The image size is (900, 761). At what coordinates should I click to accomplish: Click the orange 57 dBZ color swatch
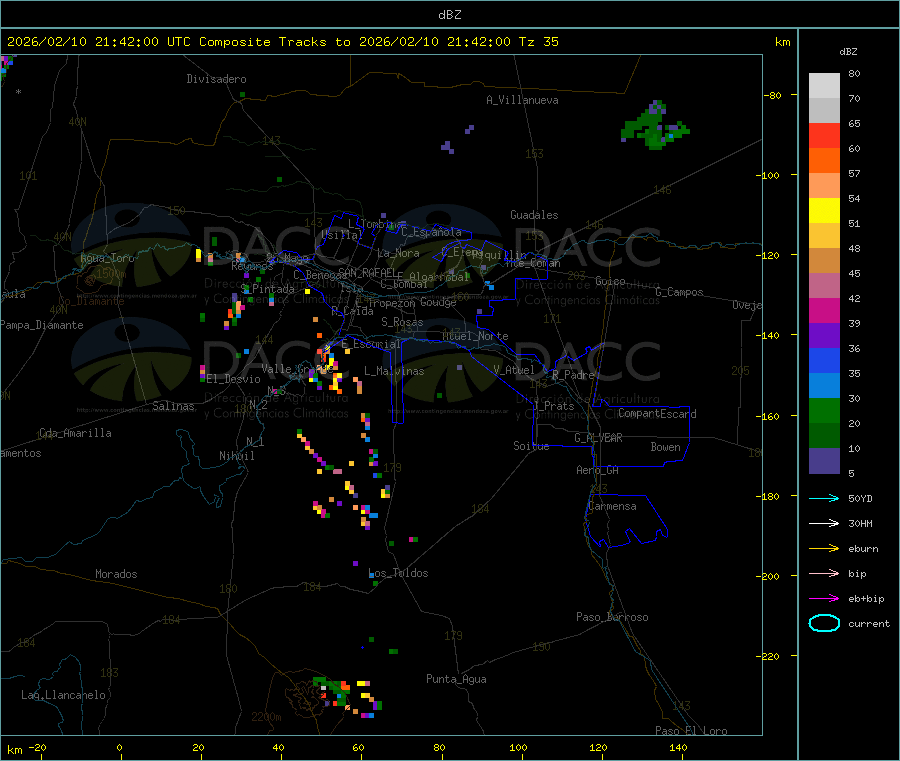coord(824,160)
